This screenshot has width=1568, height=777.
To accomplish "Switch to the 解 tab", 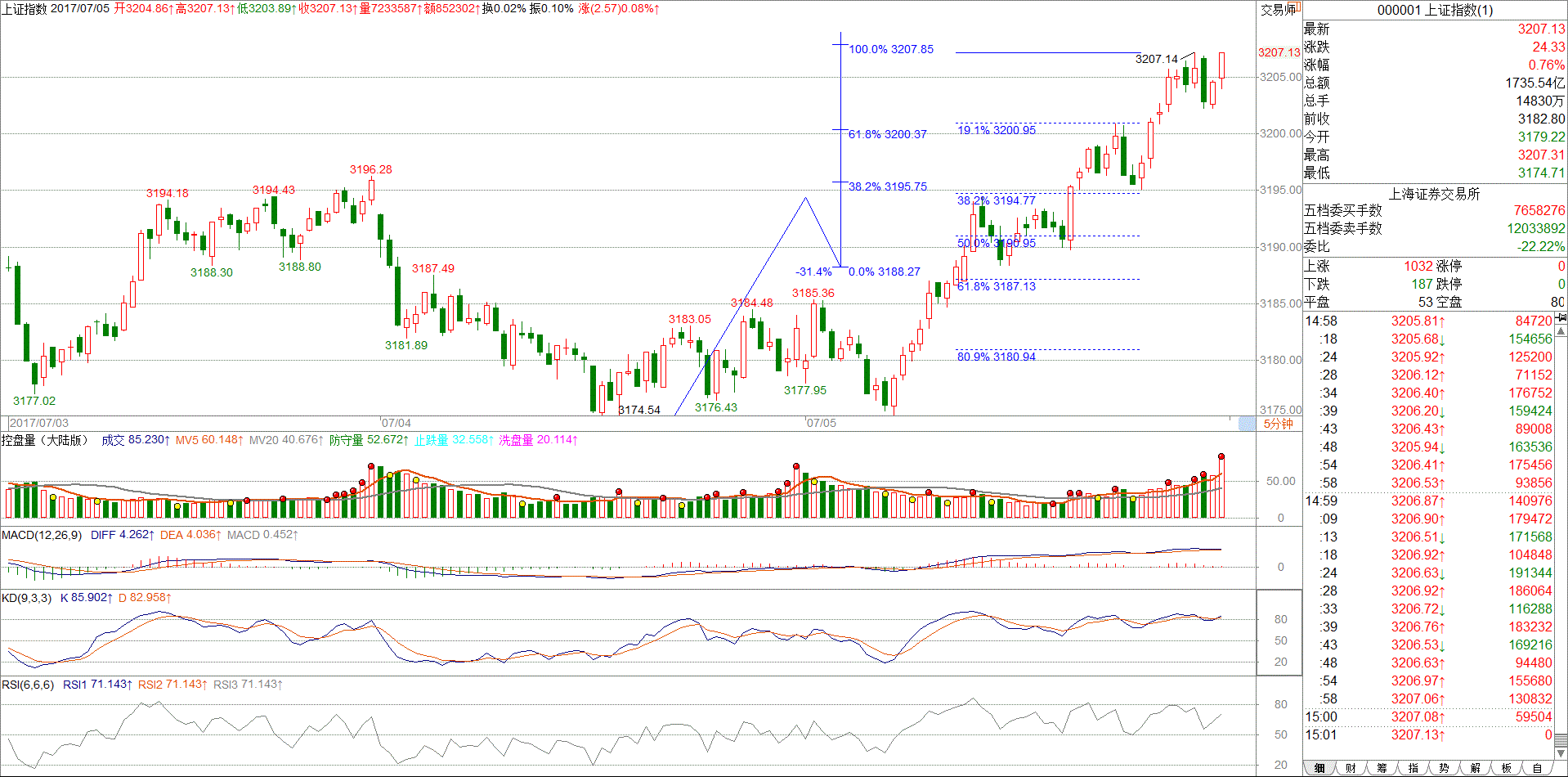I will coord(1475,768).
